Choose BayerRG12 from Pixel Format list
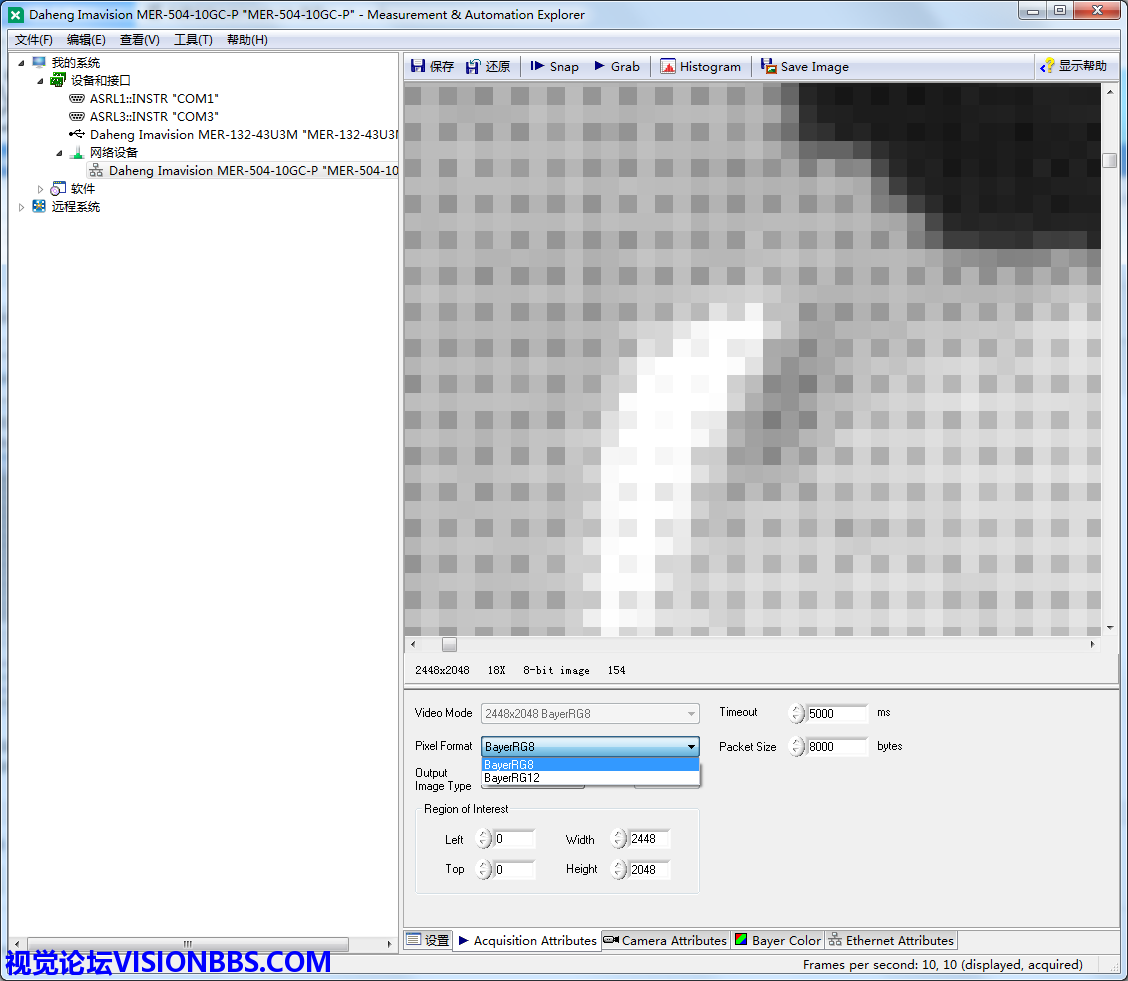The width and height of the screenshot is (1128, 981). tap(512, 777)
